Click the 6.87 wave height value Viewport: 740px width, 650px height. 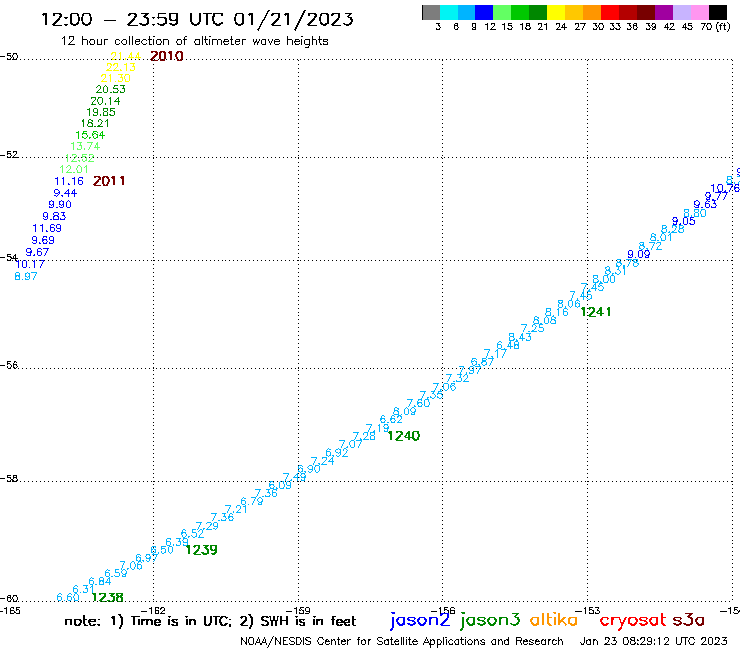click(482, 363)
